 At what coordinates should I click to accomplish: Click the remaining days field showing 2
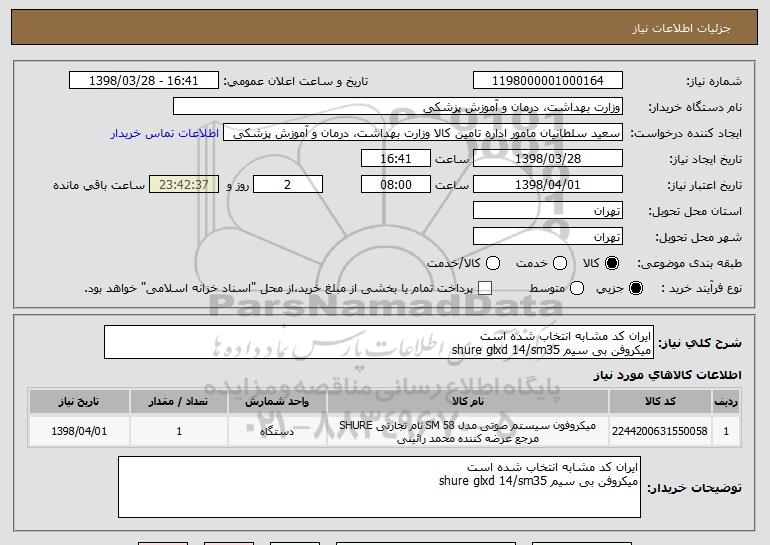click(x=288, y=185)
